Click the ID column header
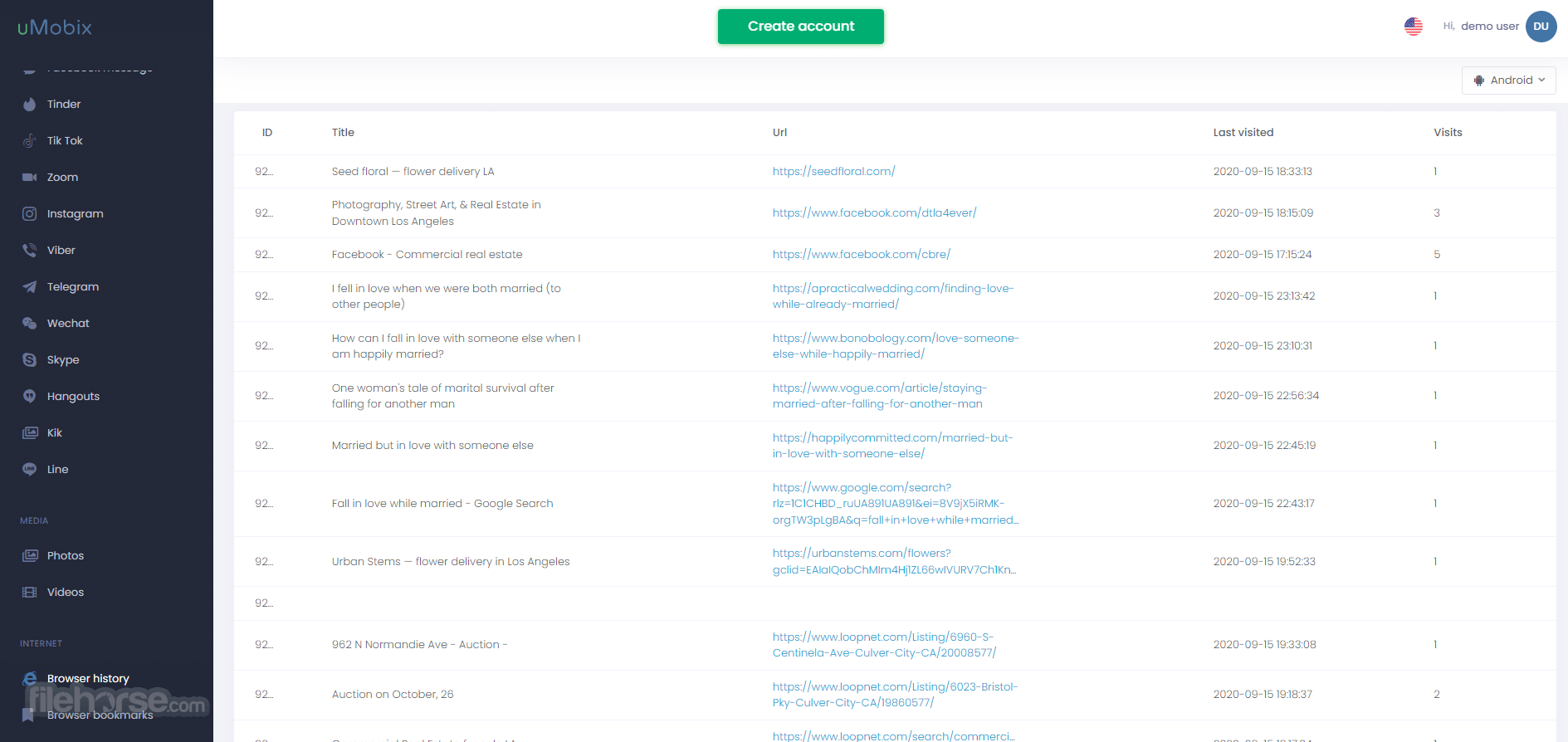The image size is (1568, 742). point(267,133)
